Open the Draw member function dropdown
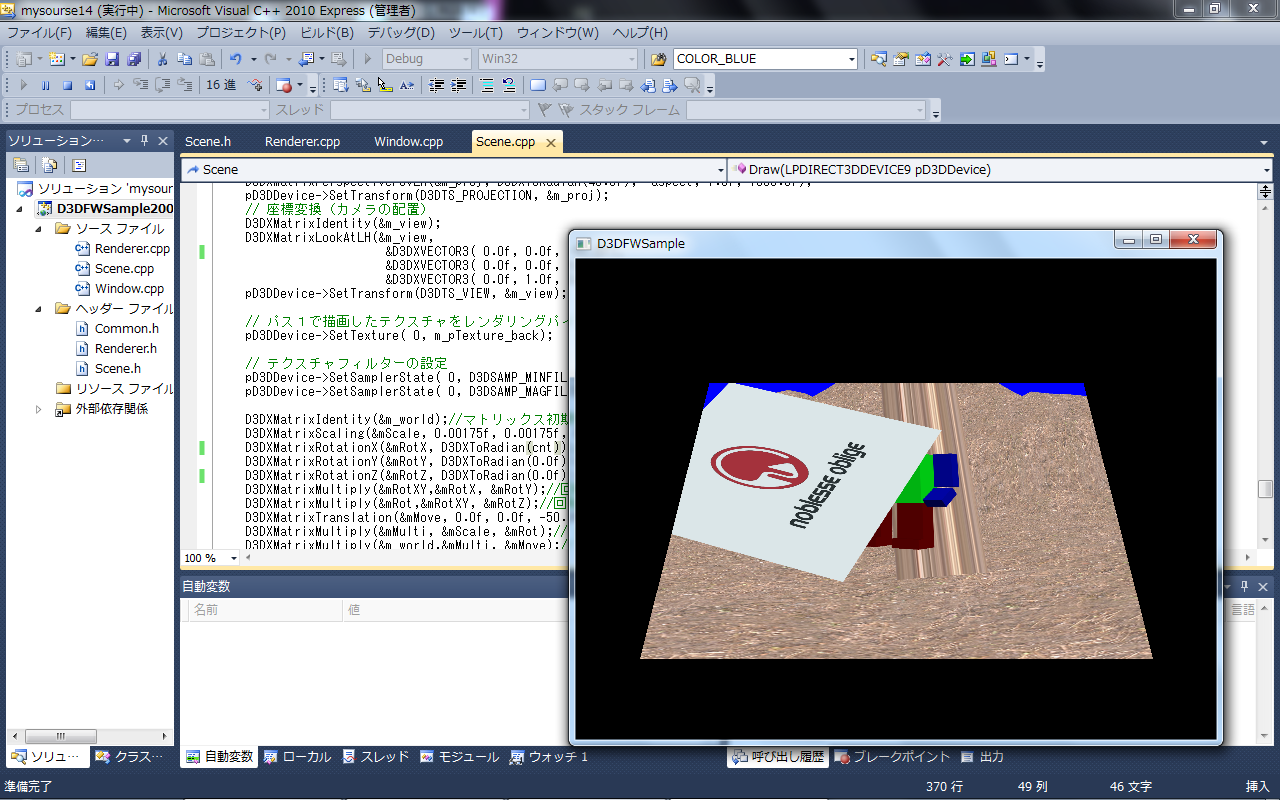Viewport: 1280px width, 800px height. point(1267,170)
